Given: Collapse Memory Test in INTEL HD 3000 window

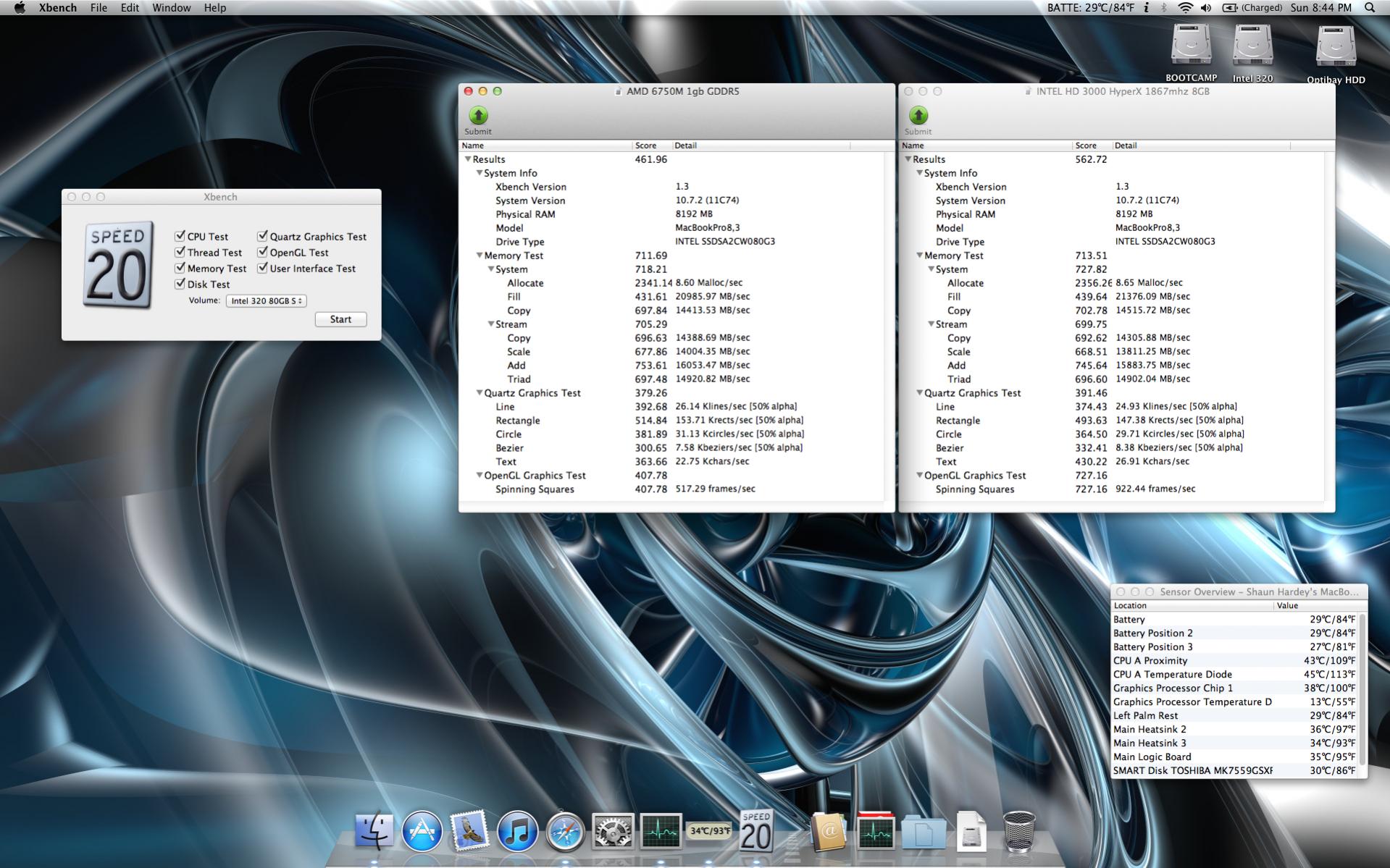Looking at the screenshot, I should [x=920, y=256].
